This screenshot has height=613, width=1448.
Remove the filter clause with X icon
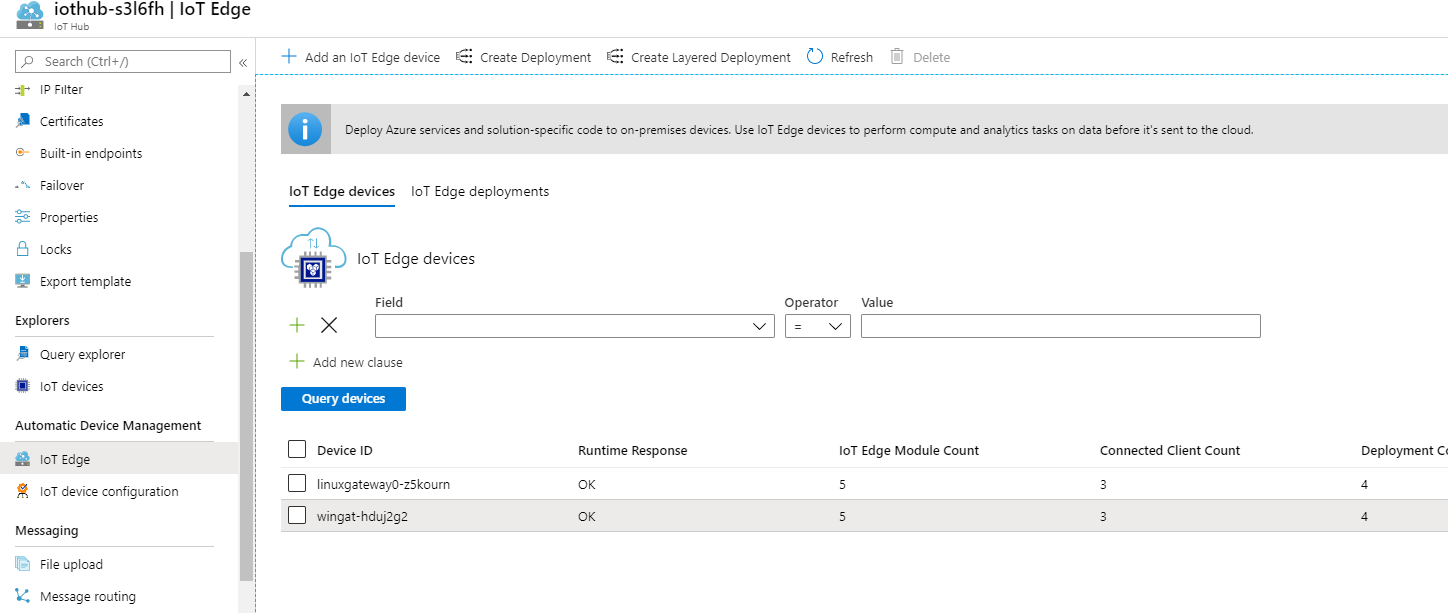point(329,325)
